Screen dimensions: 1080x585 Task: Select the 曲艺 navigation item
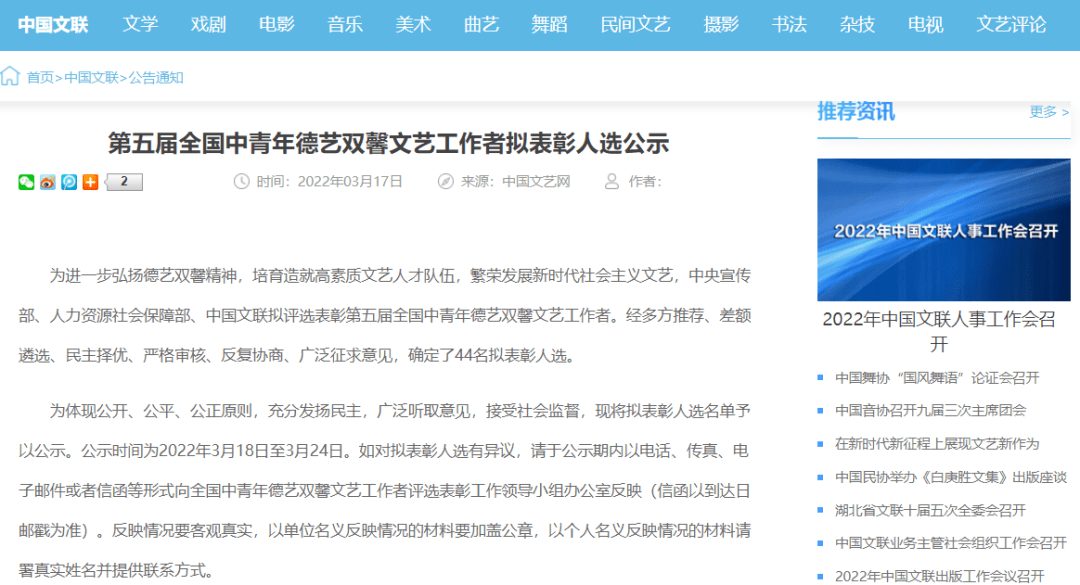pos(481,25)
